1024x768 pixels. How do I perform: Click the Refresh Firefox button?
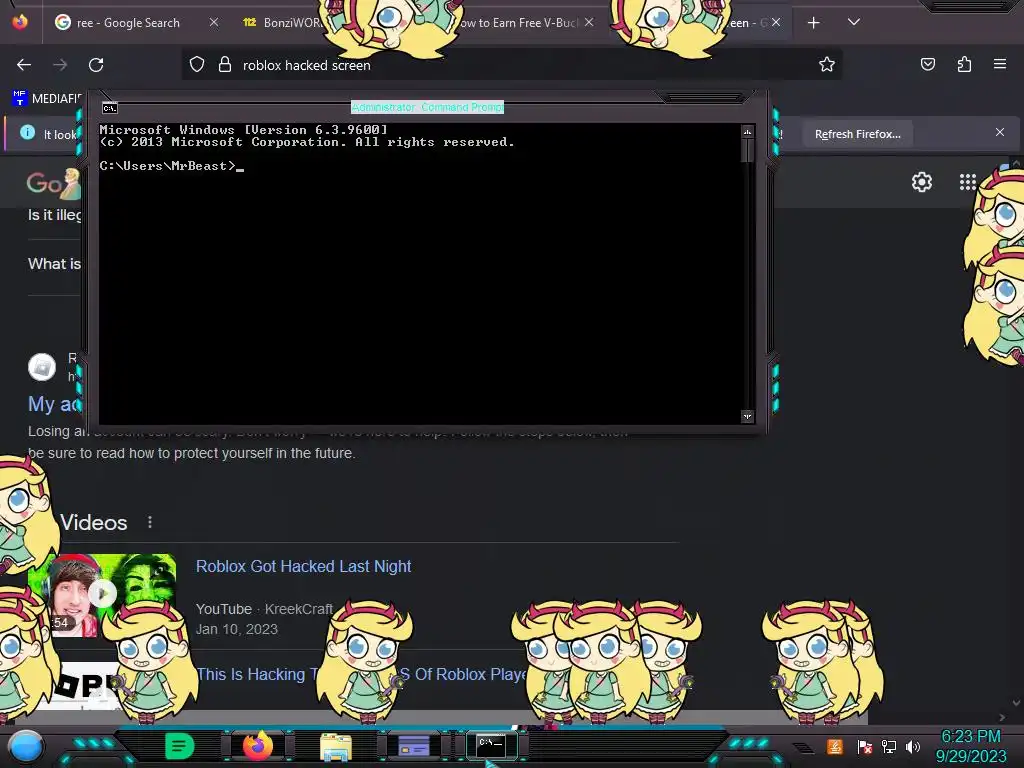click(857, 134)
